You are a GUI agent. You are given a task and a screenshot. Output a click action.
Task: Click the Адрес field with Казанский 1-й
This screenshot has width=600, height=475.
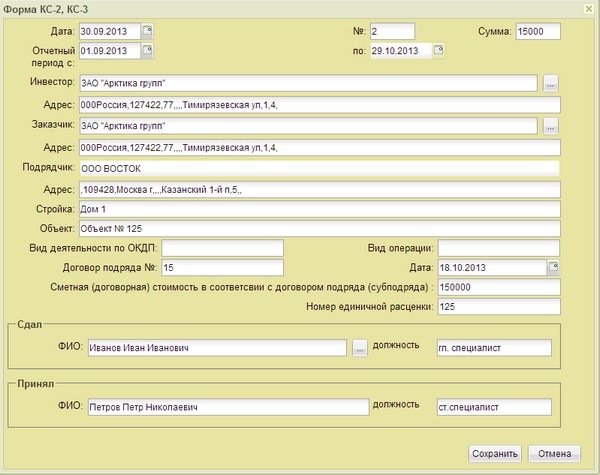[x=320, y=190]
